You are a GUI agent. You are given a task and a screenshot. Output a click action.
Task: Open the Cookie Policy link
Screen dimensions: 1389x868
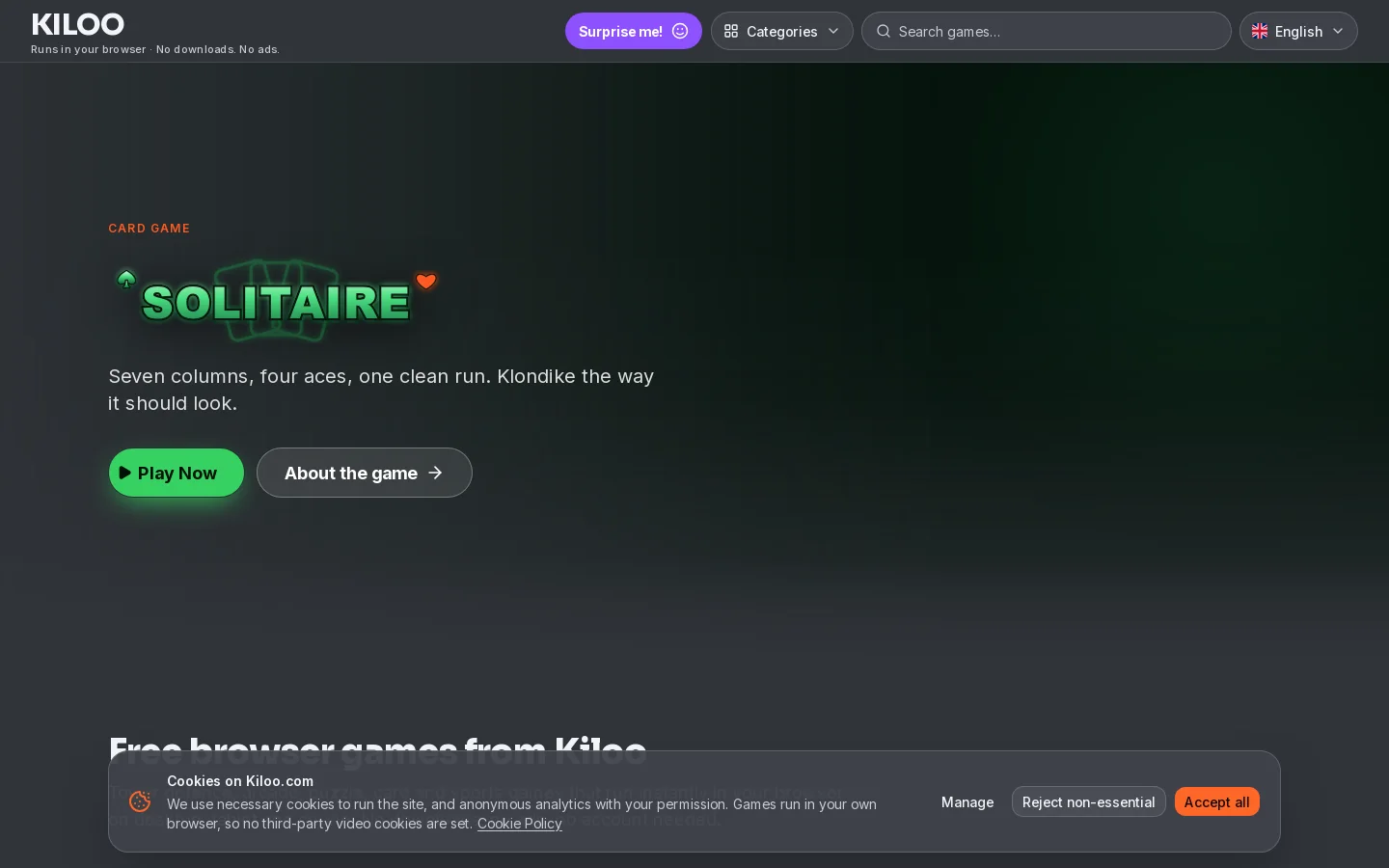click(x=519, y=824)
